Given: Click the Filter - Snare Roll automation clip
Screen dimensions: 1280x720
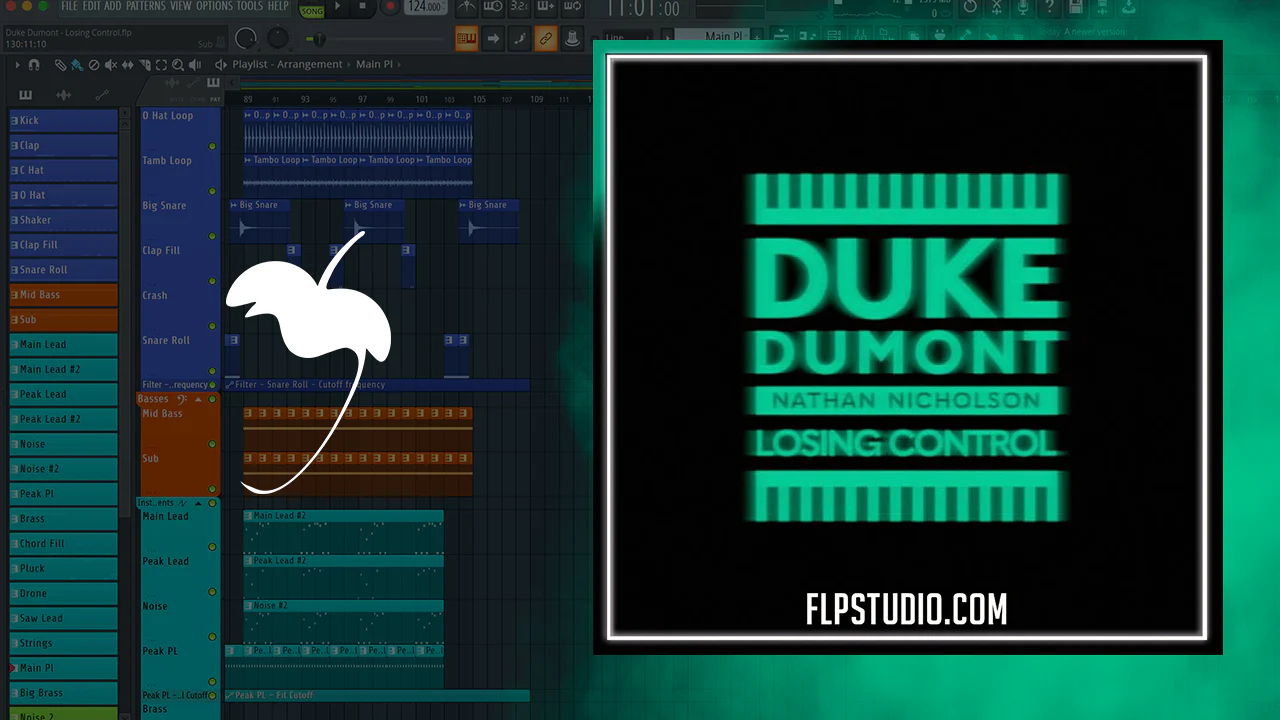Looking at the screenshot, I should click(x=377, y=385).
